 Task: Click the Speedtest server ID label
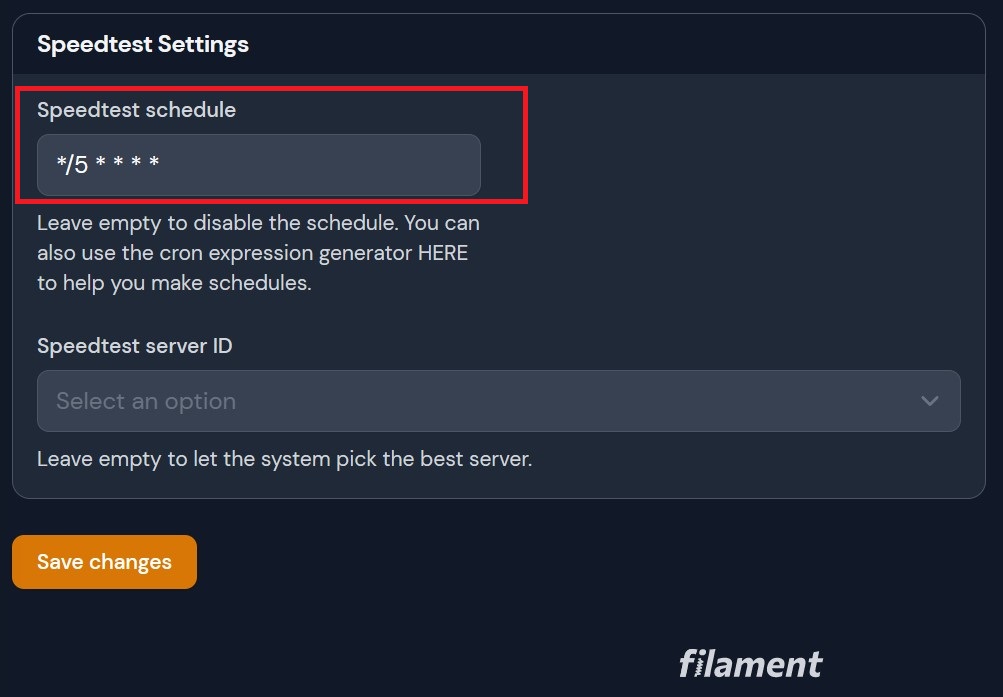click(134, 346)
